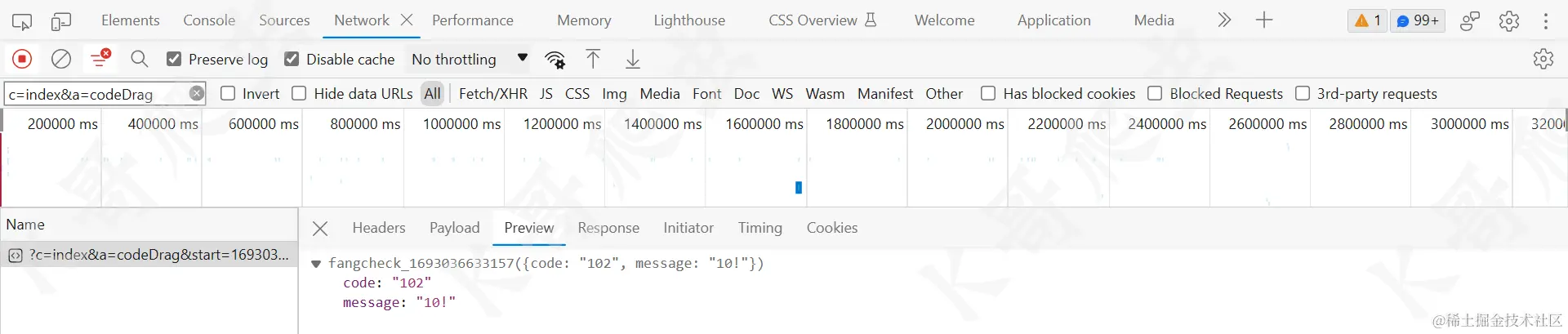
Task: Filter by CSS requests
Action: tap(577, 94)
